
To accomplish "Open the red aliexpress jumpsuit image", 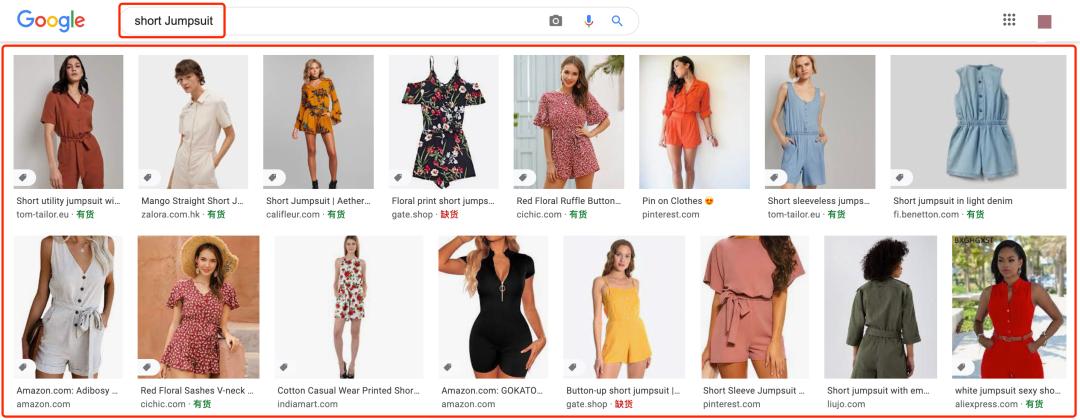I will 1009,307.
